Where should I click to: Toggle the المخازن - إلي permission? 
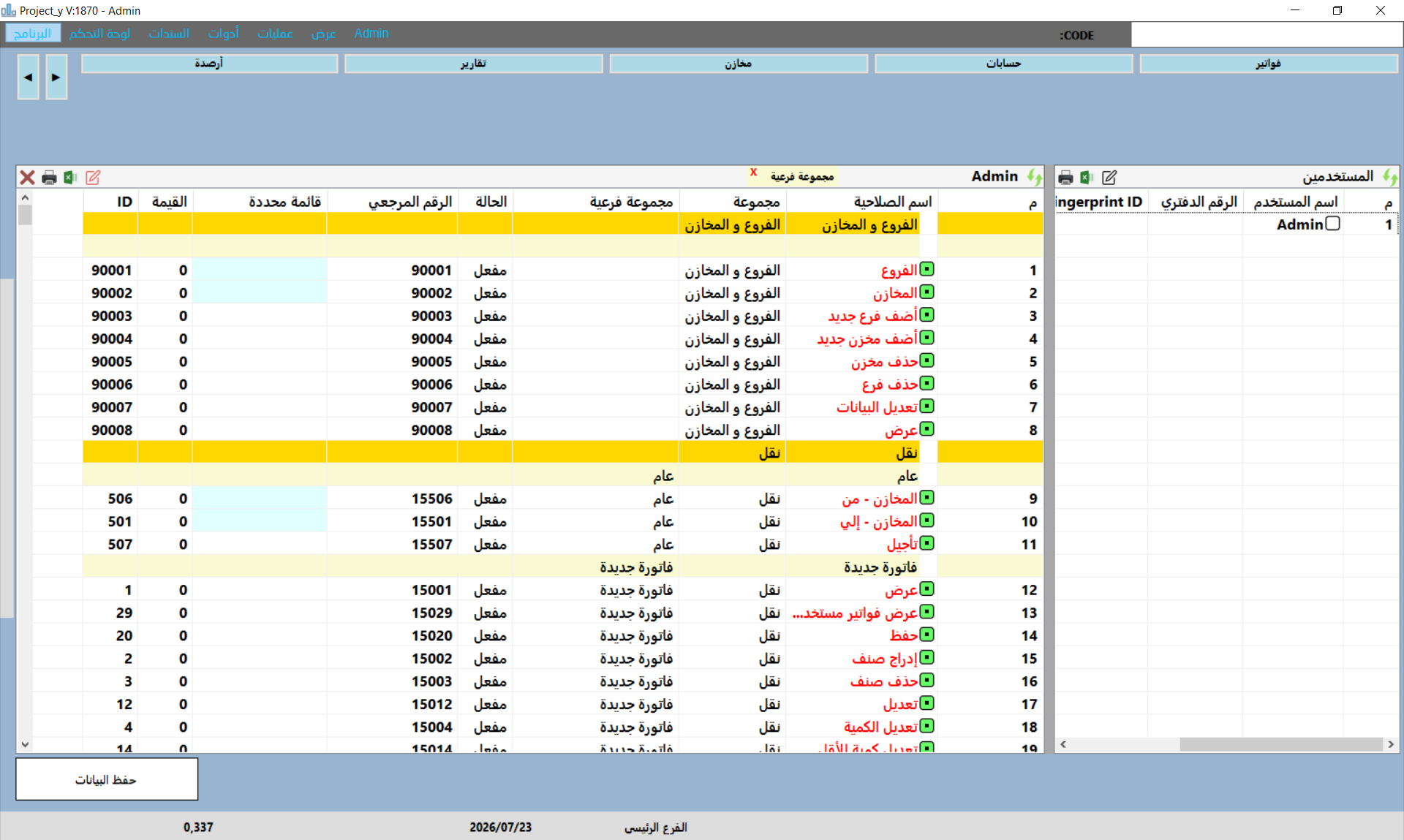click(926, 521)
